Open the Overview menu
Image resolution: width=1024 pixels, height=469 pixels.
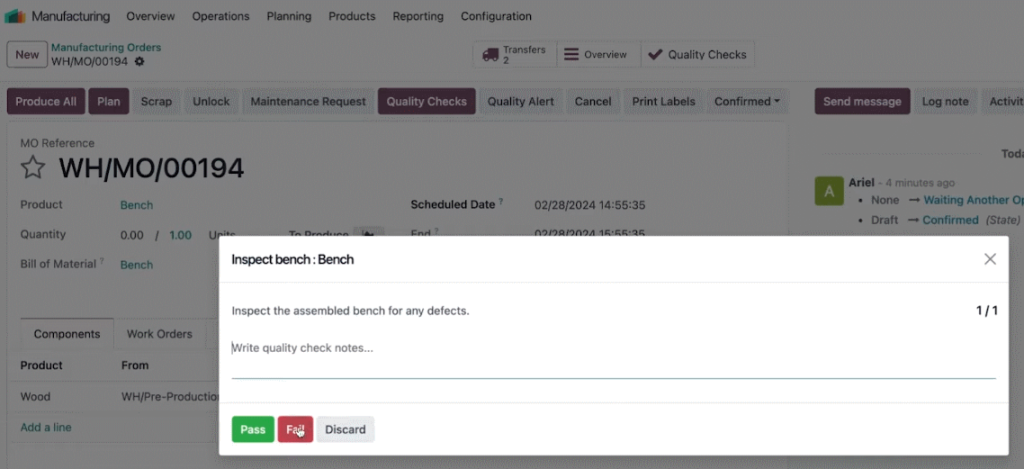(151, 16)
